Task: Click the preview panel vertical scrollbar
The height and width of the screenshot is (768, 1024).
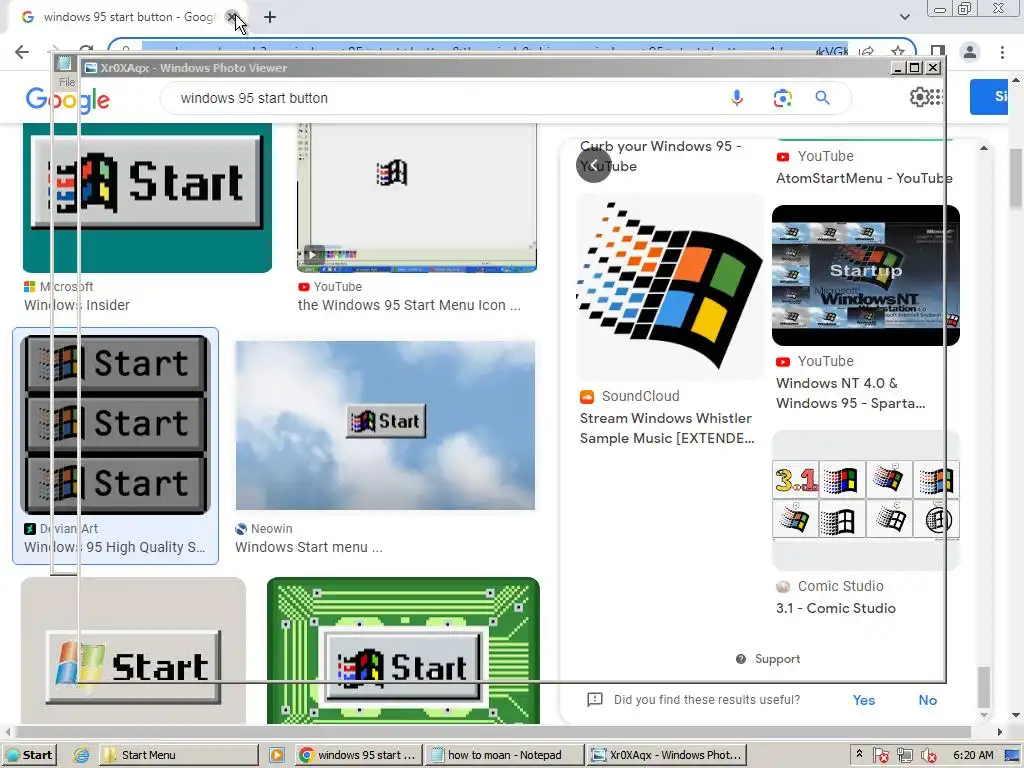Action: pos(984,686)
